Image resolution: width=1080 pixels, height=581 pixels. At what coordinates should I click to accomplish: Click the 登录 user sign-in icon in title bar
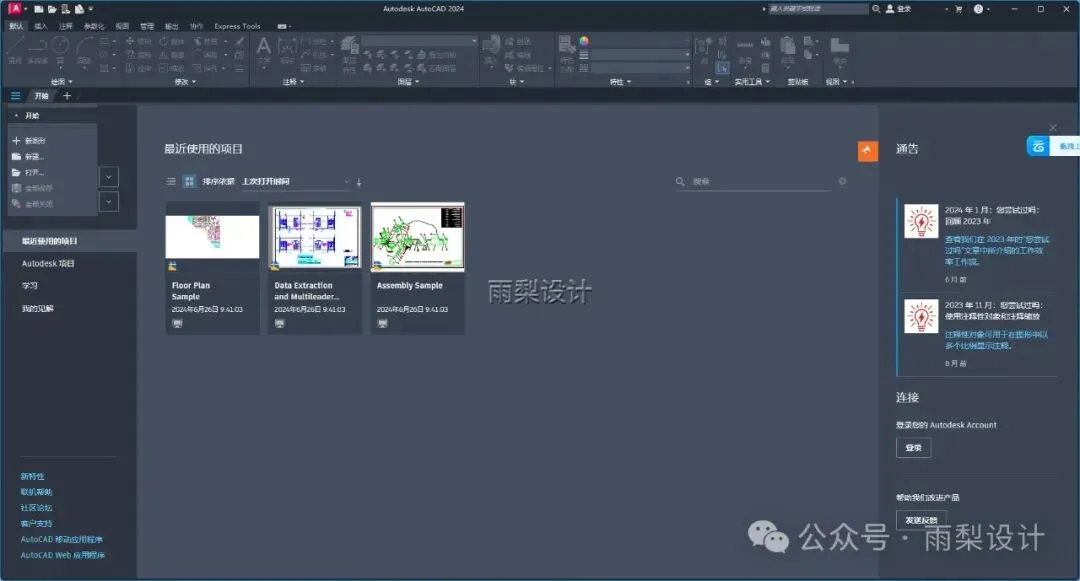point(899,9)
